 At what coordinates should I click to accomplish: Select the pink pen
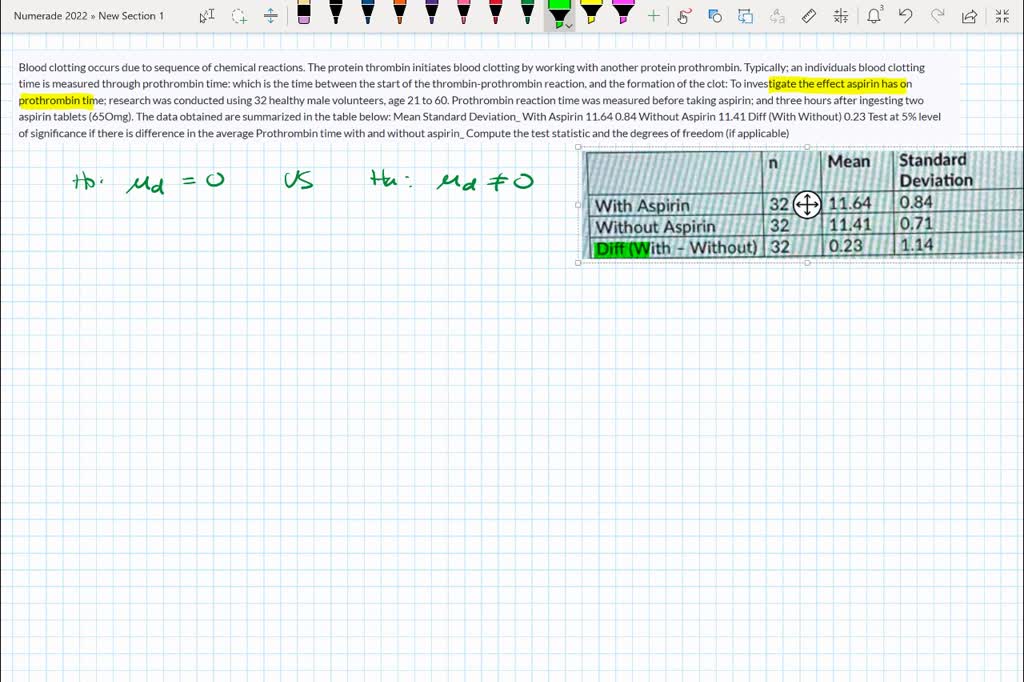click(464, 12)
